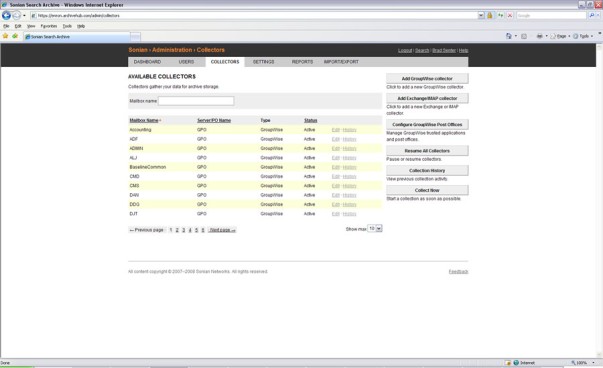603x368 pixels.
Task: Go to page 3 of collectors
Action: click(x=183, y=230)
